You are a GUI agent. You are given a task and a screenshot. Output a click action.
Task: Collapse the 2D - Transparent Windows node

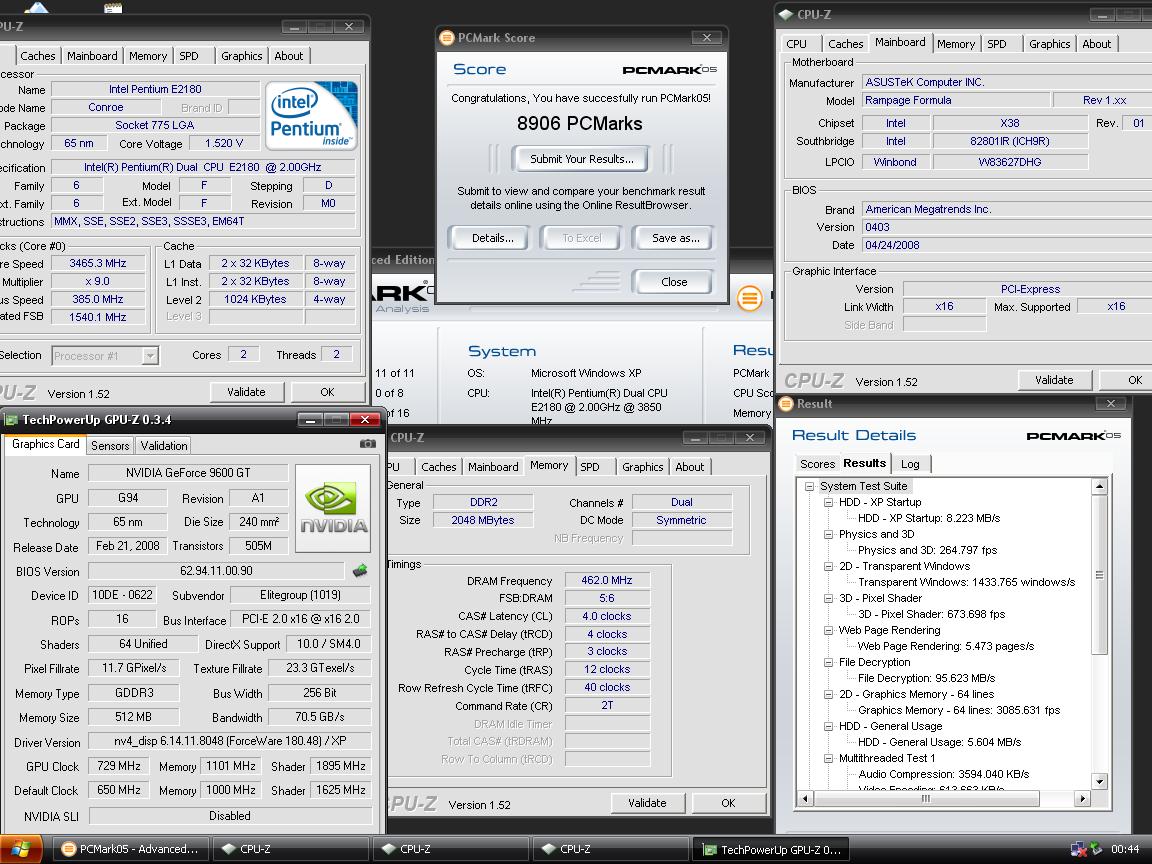828,566
